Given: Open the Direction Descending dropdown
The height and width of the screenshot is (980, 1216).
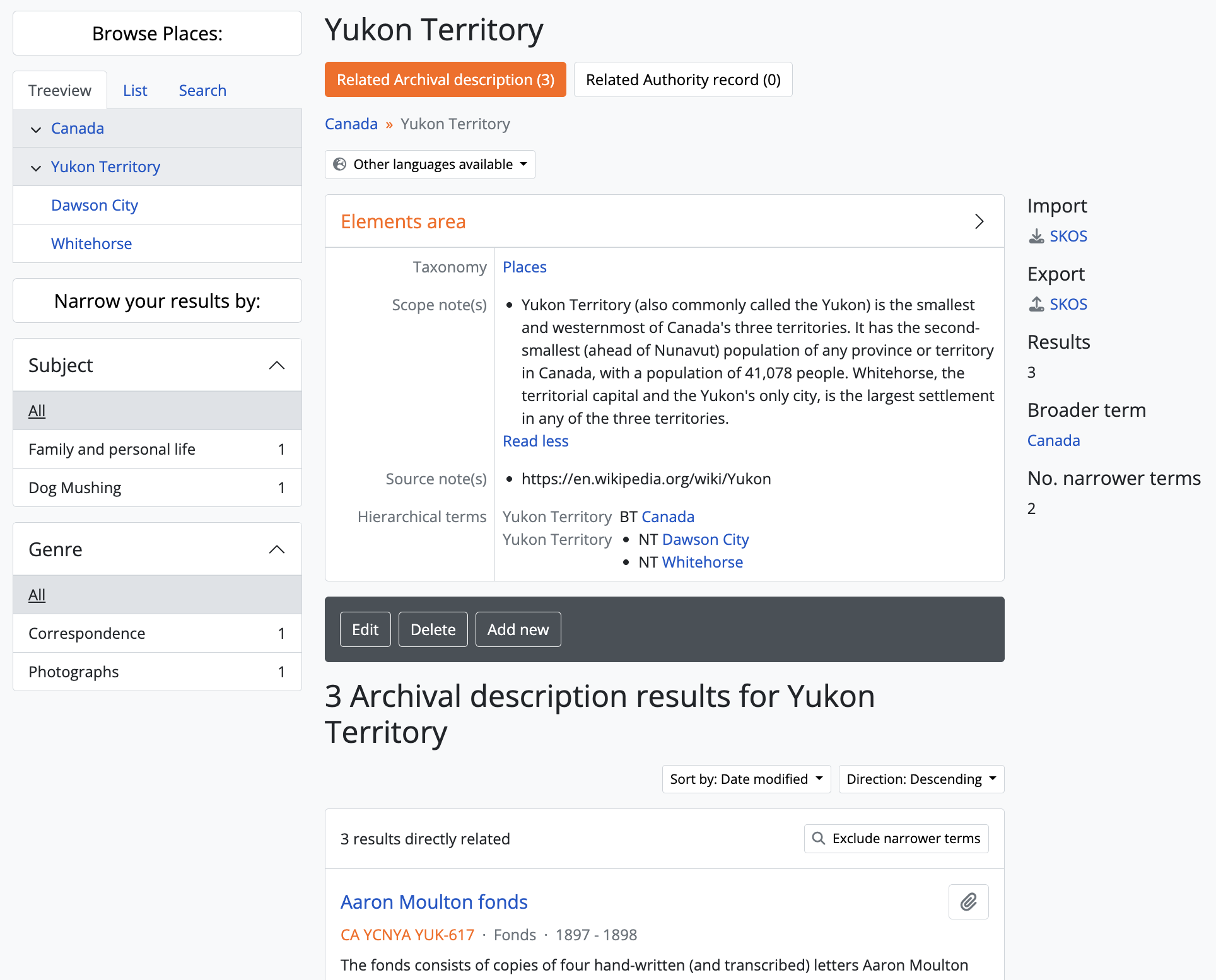Looking at the screenshot, I should [921, 779].
